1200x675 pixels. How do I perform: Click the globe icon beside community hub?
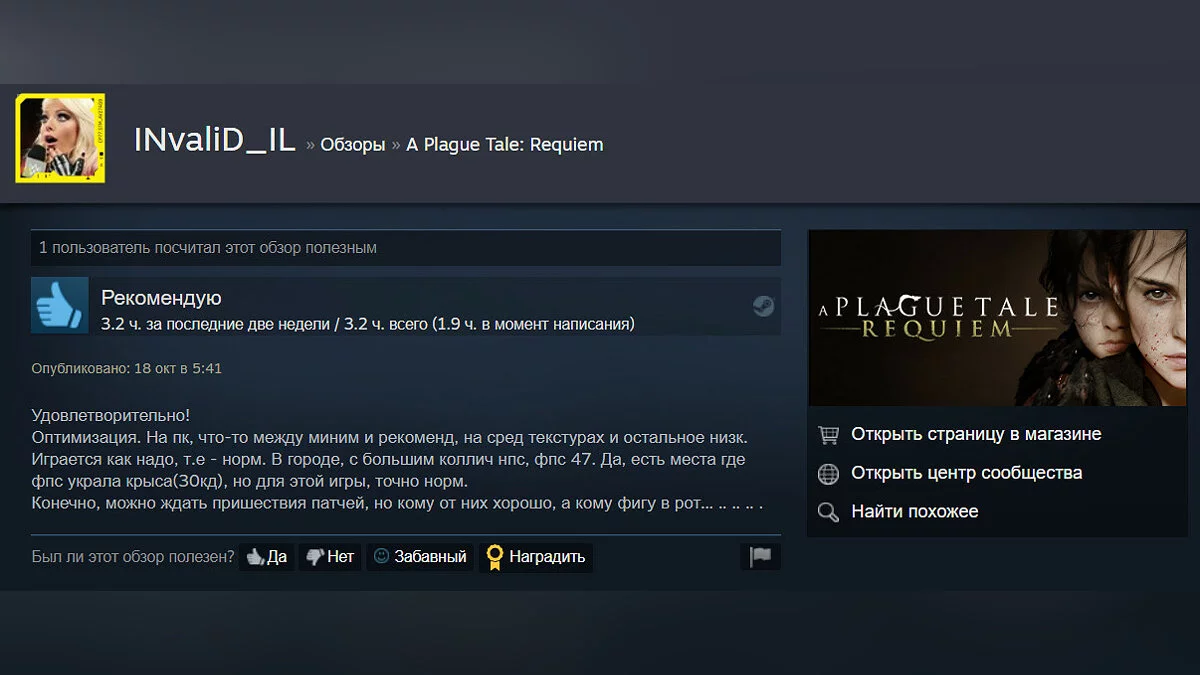point(828,474)
